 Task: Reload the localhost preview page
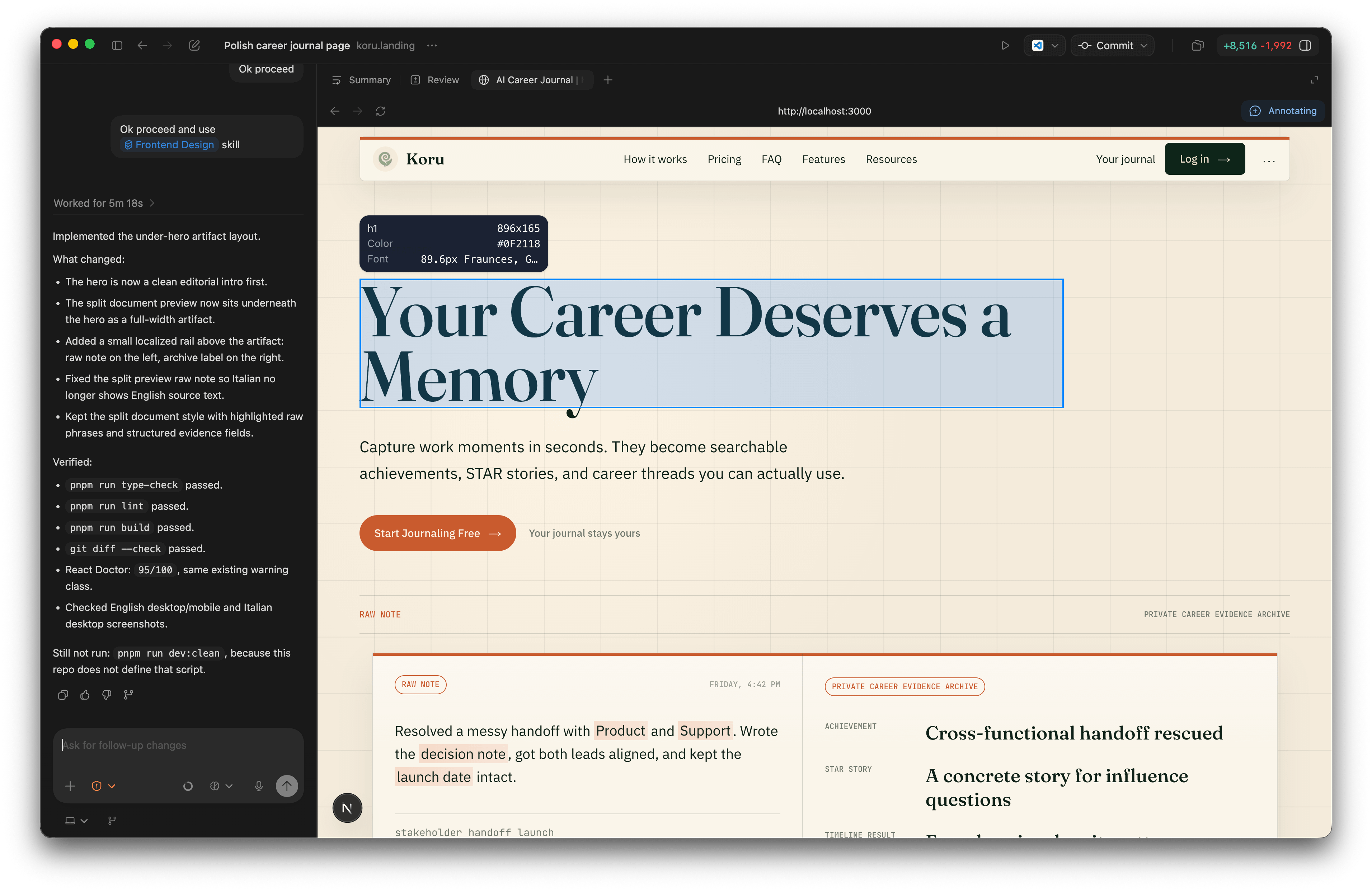(x=380, y=111)
